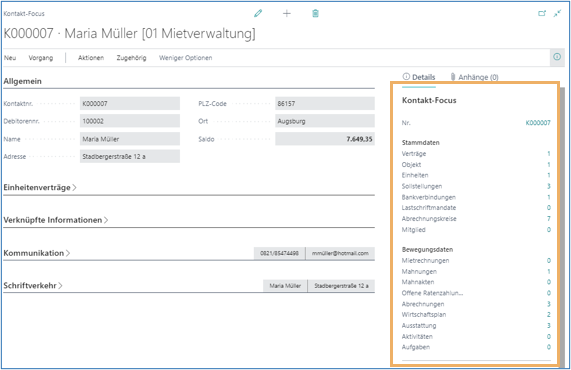Viewport: 571px width, 370px height.
Task: Toggle the info FactBox pane icon
Action: [x=557, y=57]
